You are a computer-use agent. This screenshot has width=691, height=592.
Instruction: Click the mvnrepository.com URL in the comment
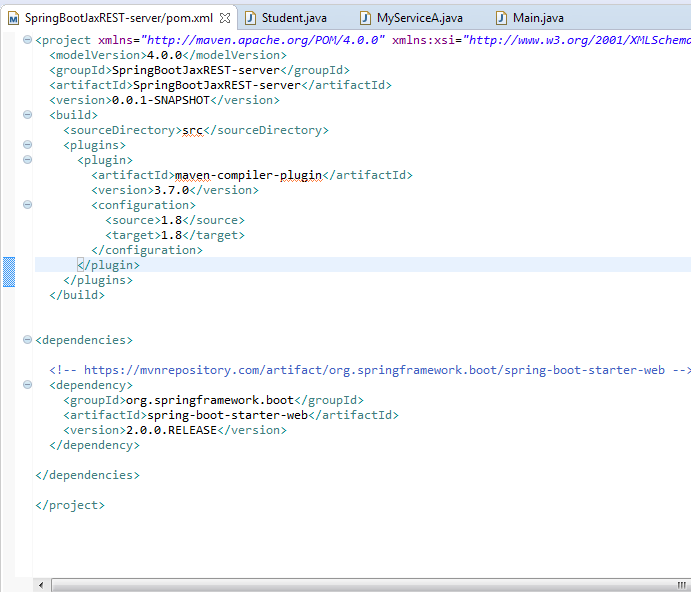374,370
